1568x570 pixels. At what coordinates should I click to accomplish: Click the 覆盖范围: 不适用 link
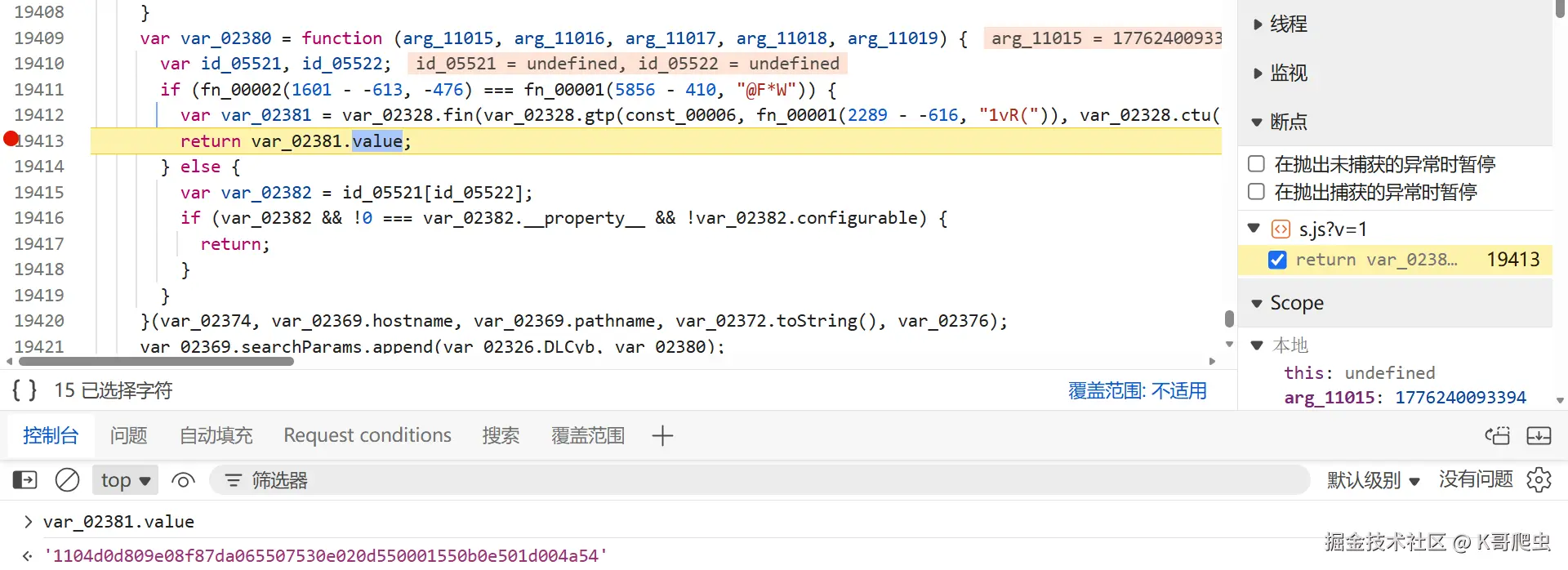pyautogui.click(x=1138, y=390)
